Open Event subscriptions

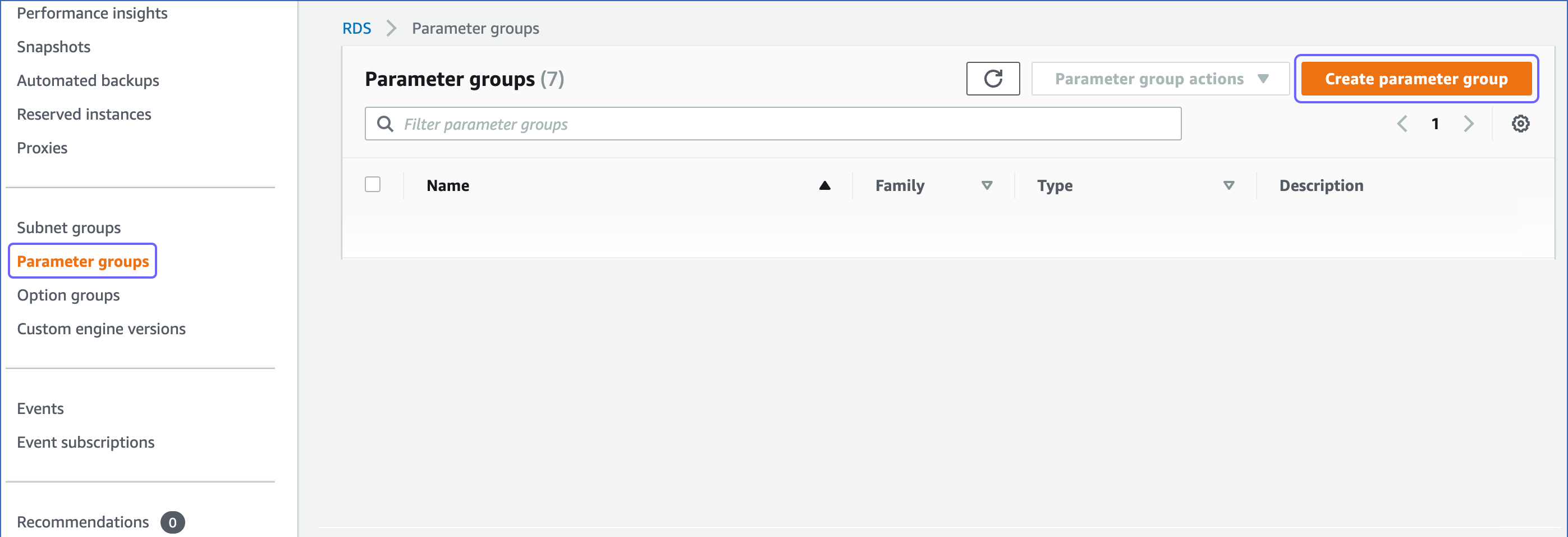[86, 442]
